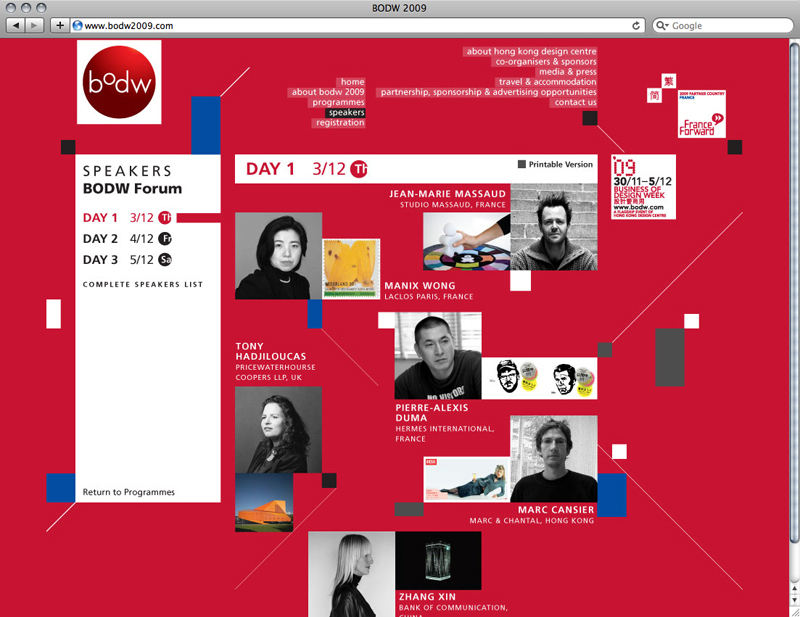The width and height of the screenshot is (800, 617).
Task: Click the Th badge beside Day 1 in sidebar
Action: click(165, 218)
